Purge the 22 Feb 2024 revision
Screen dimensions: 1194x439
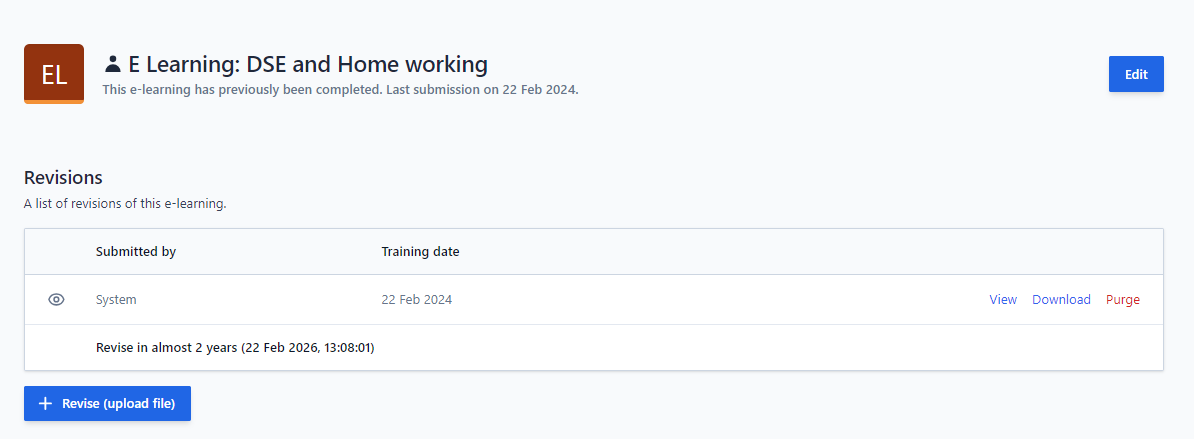pos(1122,300)
